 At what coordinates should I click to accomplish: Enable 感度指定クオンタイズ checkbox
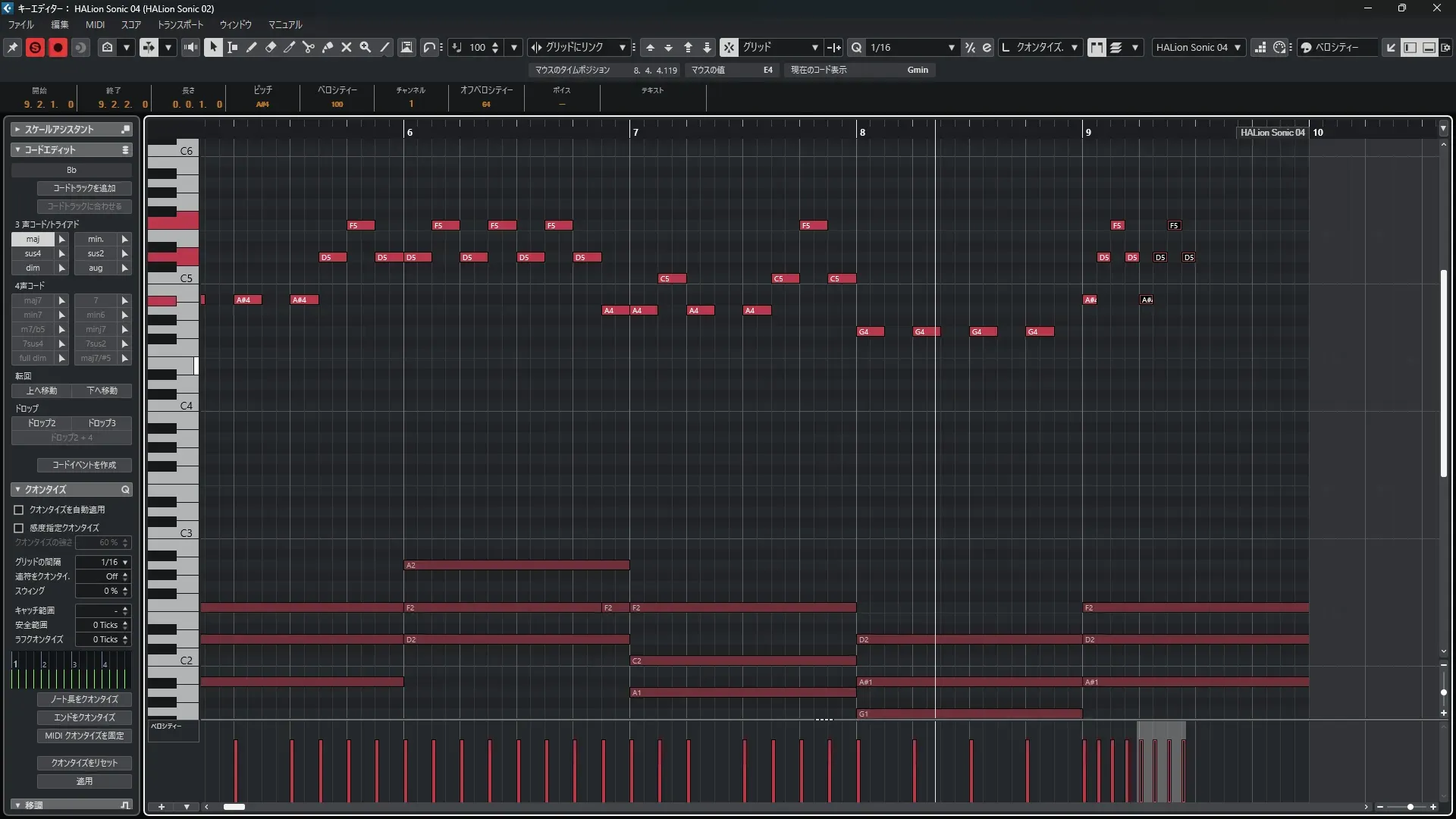click(19, 528)
